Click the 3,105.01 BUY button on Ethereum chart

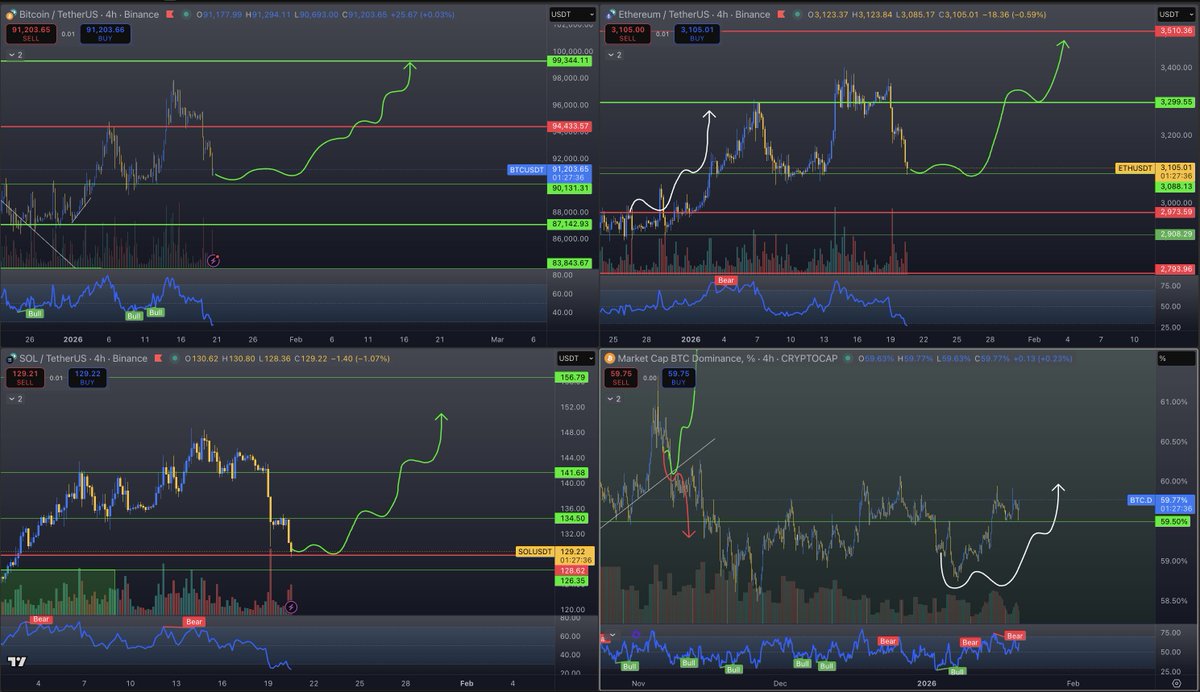pyautogui.click(x=697, y=34)
